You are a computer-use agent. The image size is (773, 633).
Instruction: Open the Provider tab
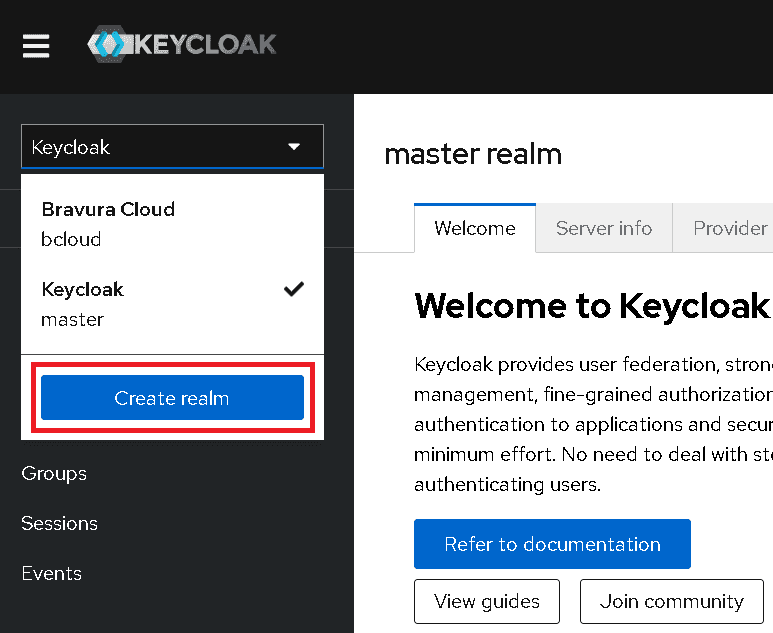(730, 228)
